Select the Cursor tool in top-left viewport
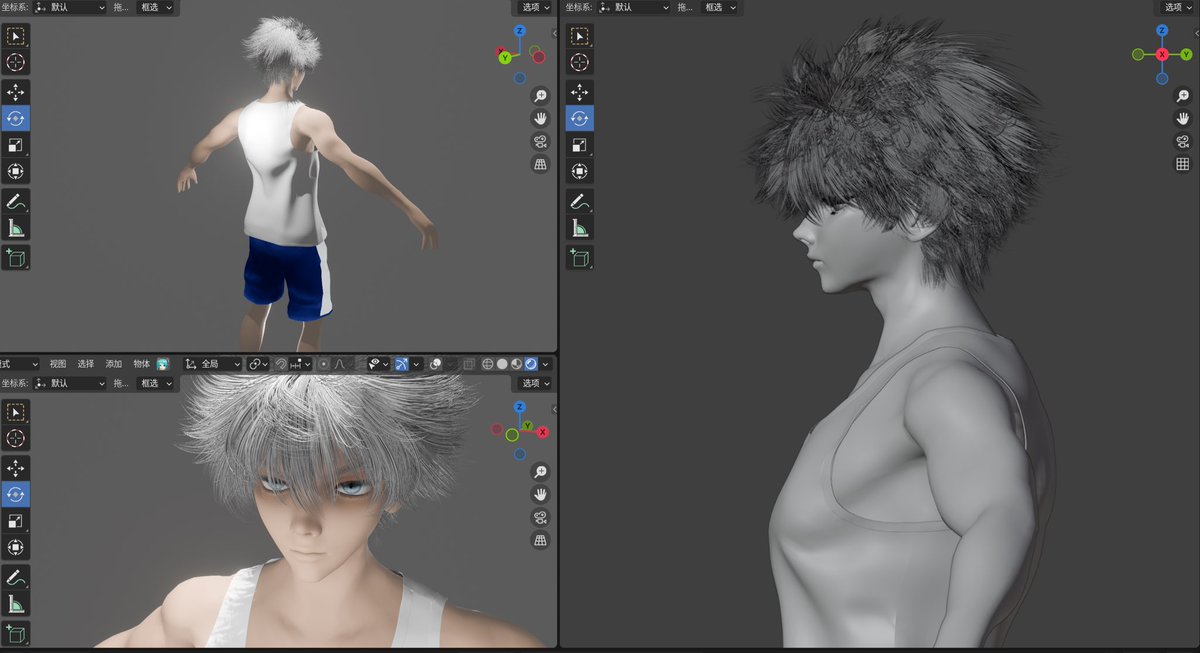 click(16, 62)
